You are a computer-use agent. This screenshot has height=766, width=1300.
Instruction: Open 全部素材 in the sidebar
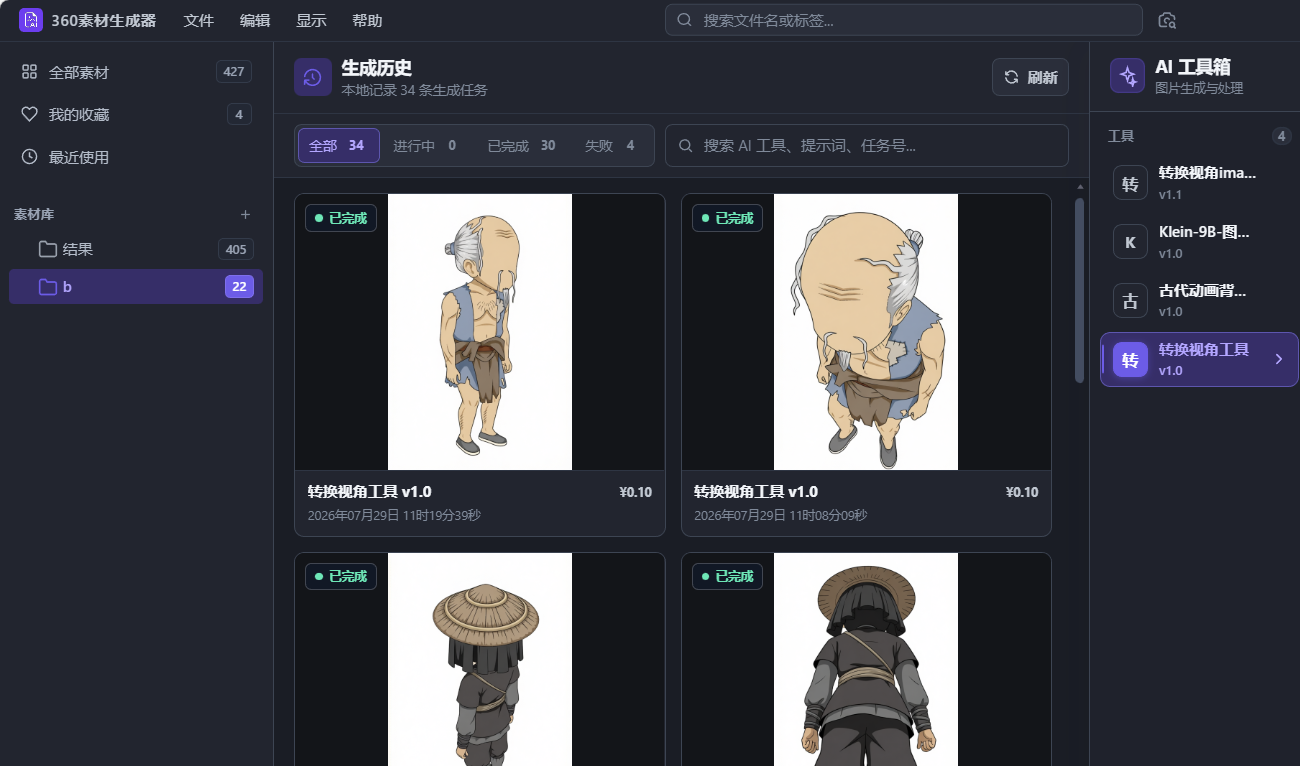136,72
